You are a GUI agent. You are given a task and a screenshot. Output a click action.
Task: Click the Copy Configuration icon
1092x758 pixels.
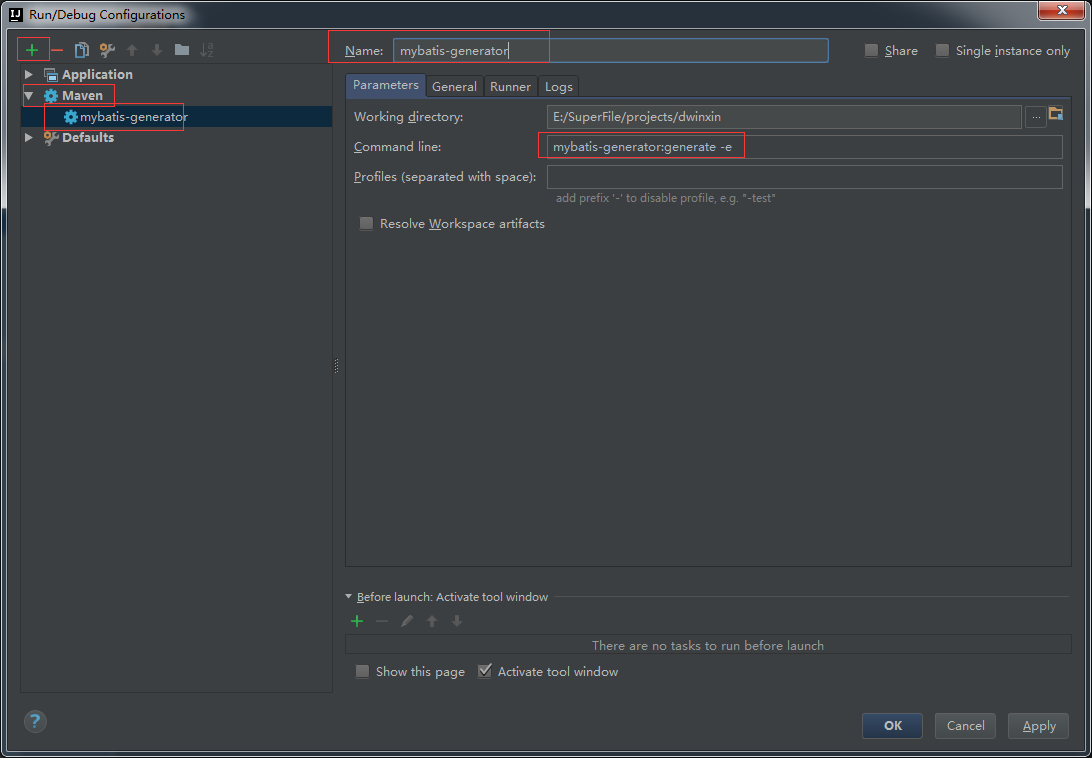pyautogui.click(x=82, y=50)
